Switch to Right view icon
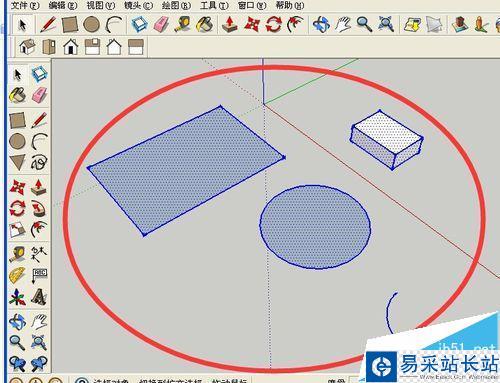The image size is (500, 383). (92, 47)
